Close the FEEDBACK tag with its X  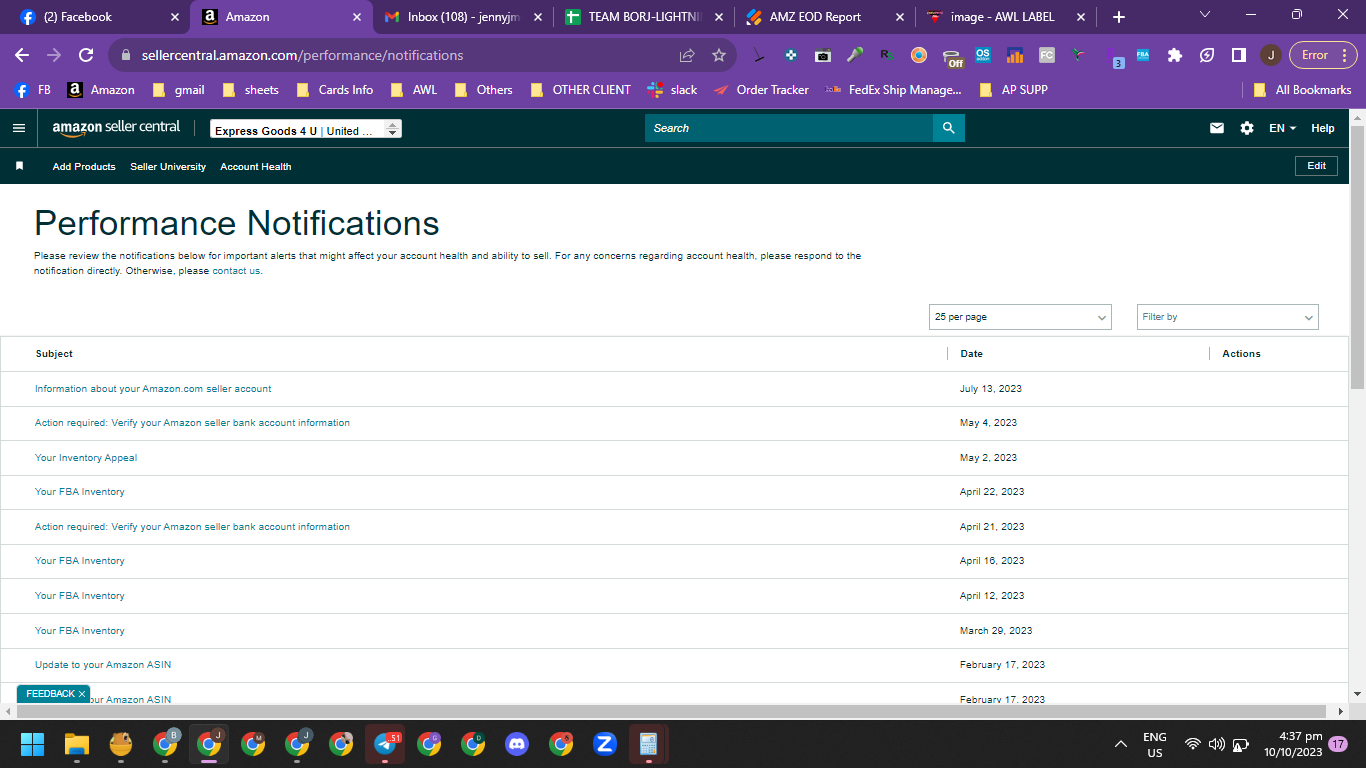[x=82, y=694]
